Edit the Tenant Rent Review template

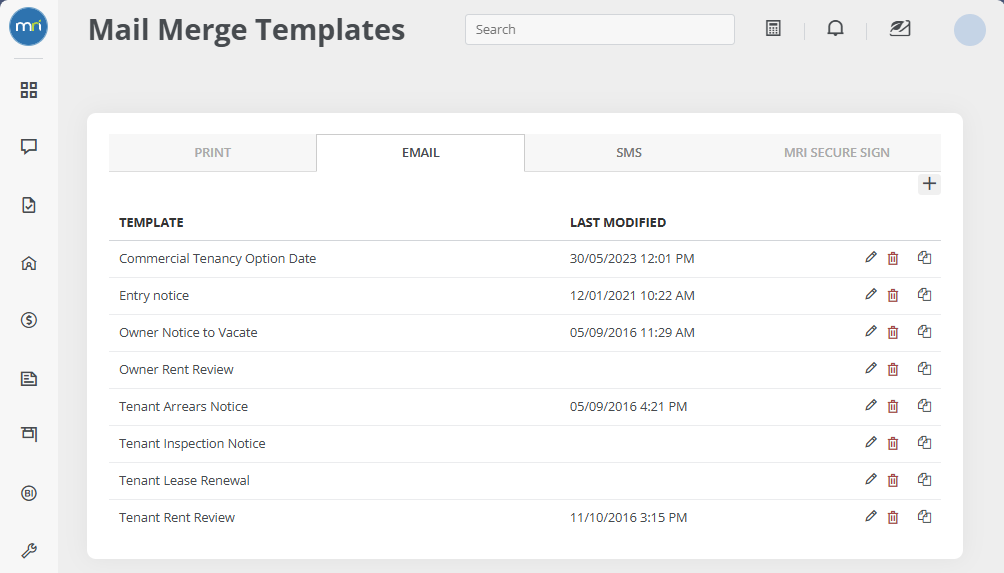pyautogui.click(x=871, y=517)
